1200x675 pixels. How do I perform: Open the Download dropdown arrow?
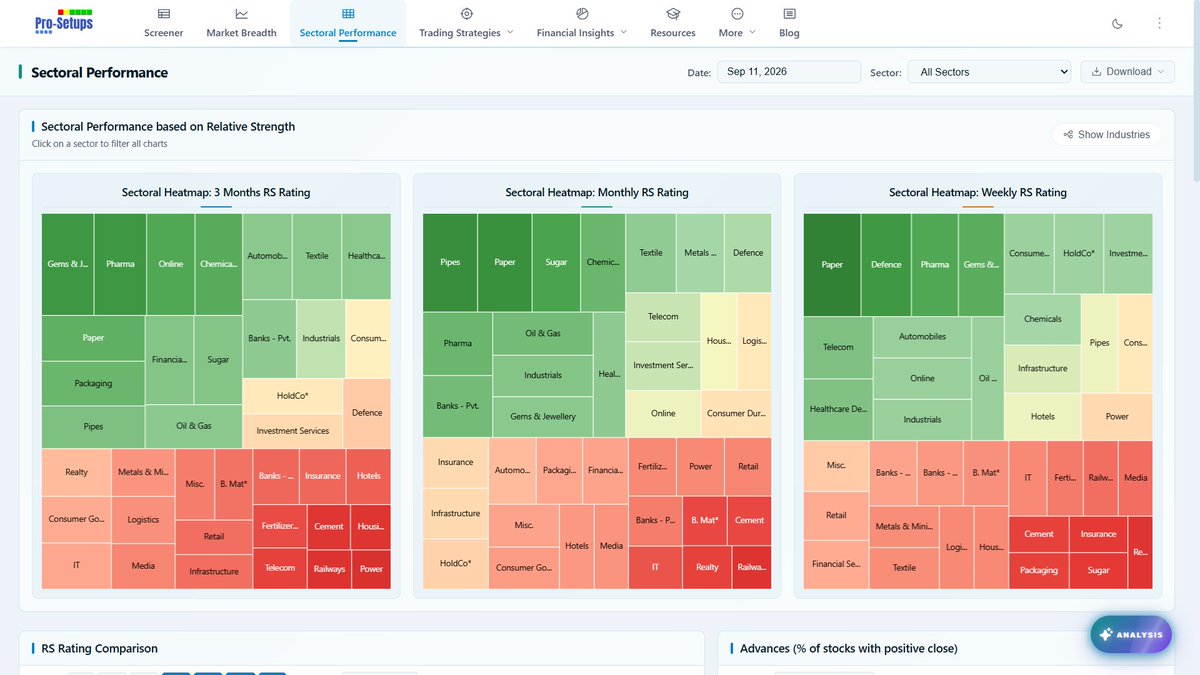[1162, 72]
